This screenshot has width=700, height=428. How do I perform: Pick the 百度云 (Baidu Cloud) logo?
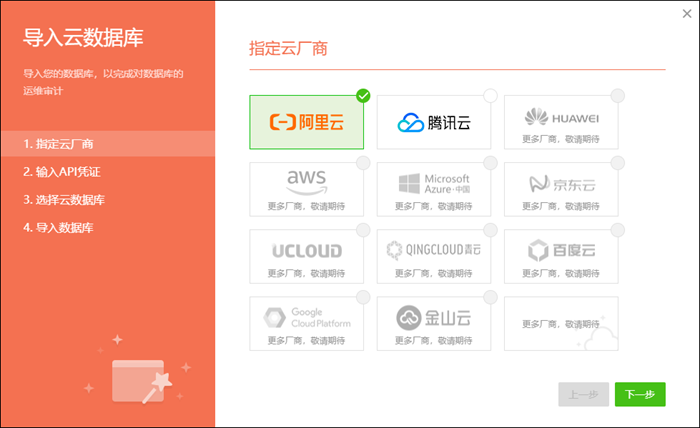560,250
